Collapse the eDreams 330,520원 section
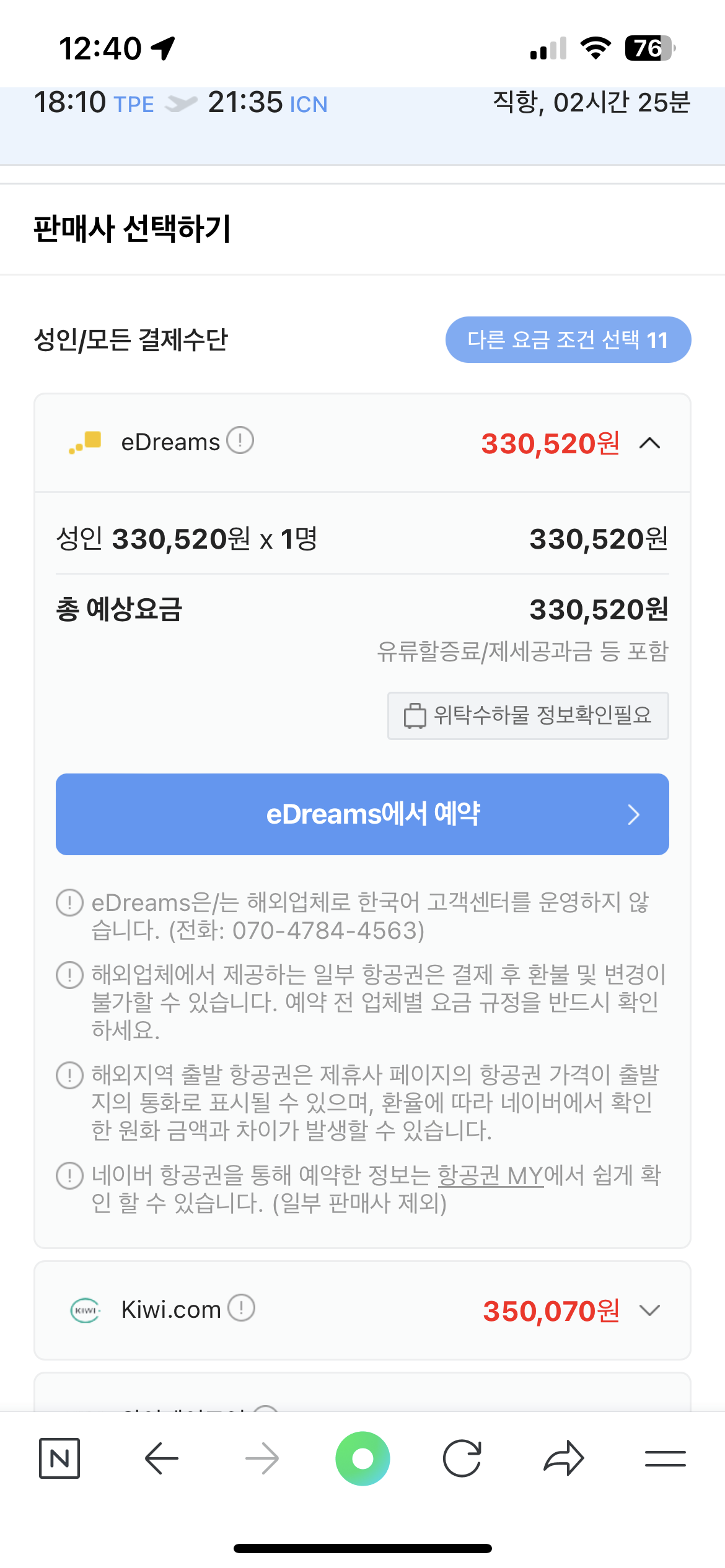 click(649, 443)
